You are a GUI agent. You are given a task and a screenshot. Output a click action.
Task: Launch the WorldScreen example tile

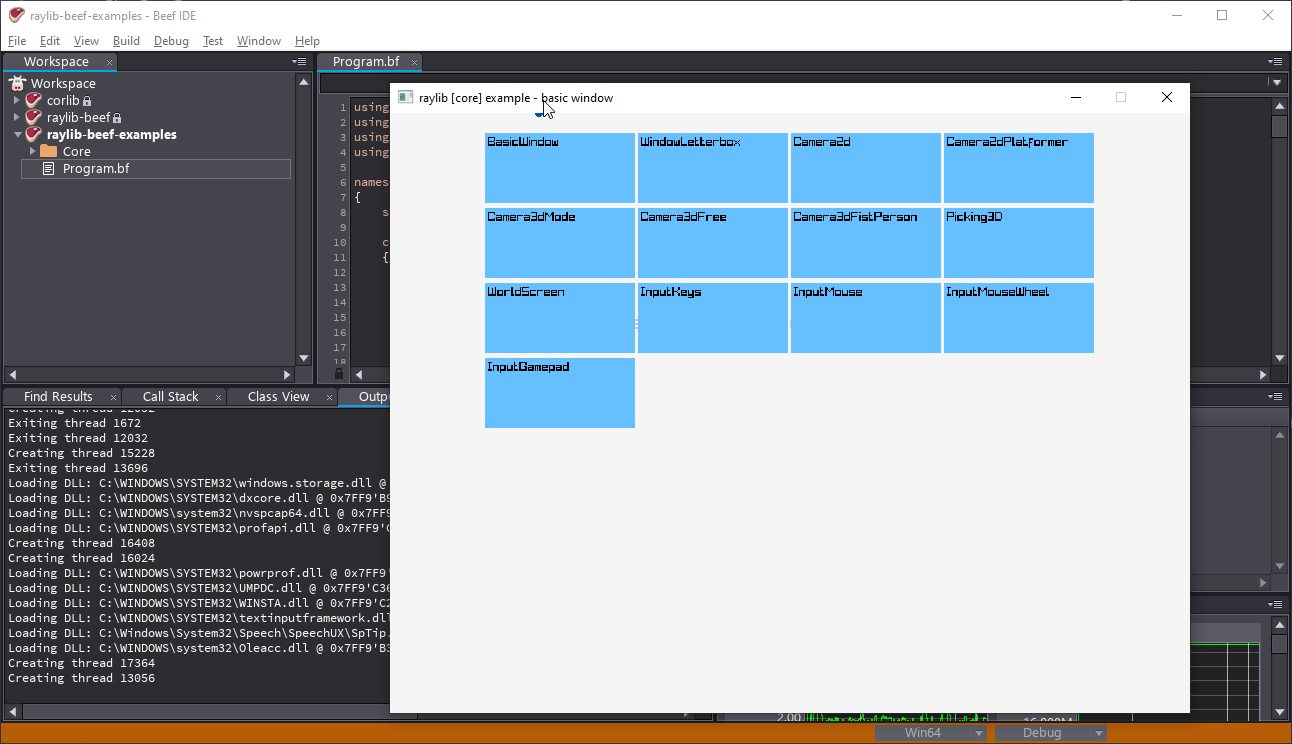[x=560, y=318]
